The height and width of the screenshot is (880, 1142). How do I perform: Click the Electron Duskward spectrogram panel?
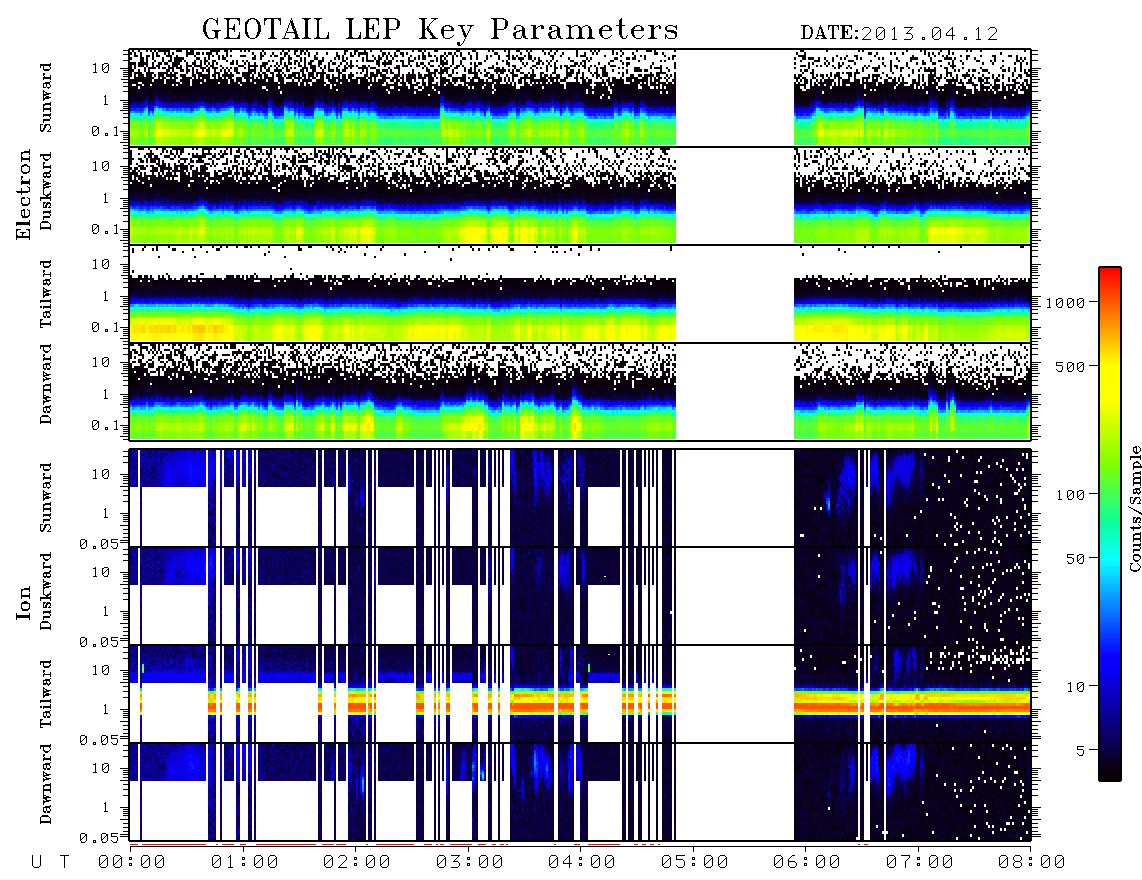point(580,195)
